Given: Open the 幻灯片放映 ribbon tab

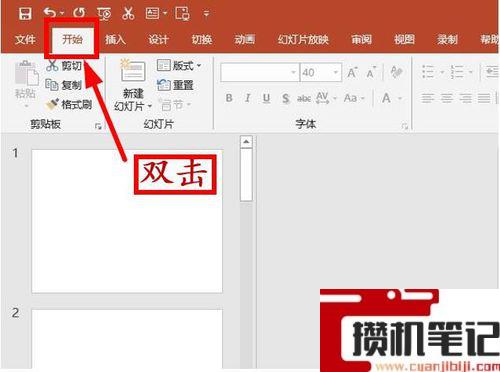Looking at the screenshot, I should 303,40.
